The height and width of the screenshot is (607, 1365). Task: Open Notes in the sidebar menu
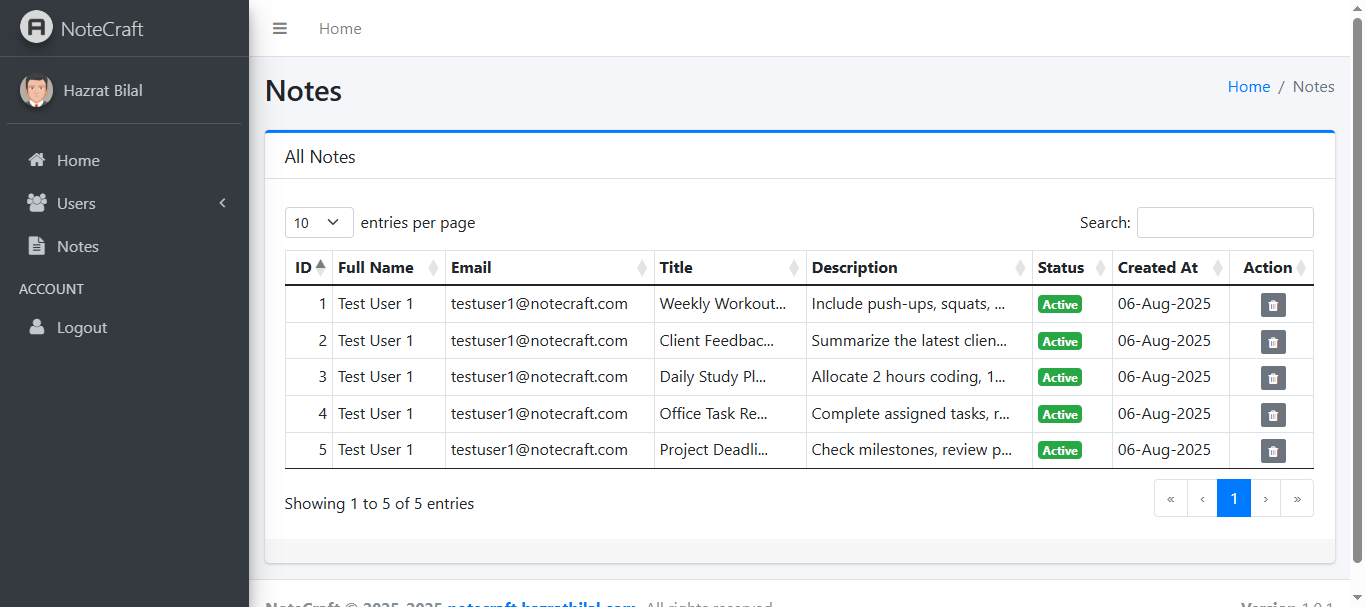coord(124,246)
